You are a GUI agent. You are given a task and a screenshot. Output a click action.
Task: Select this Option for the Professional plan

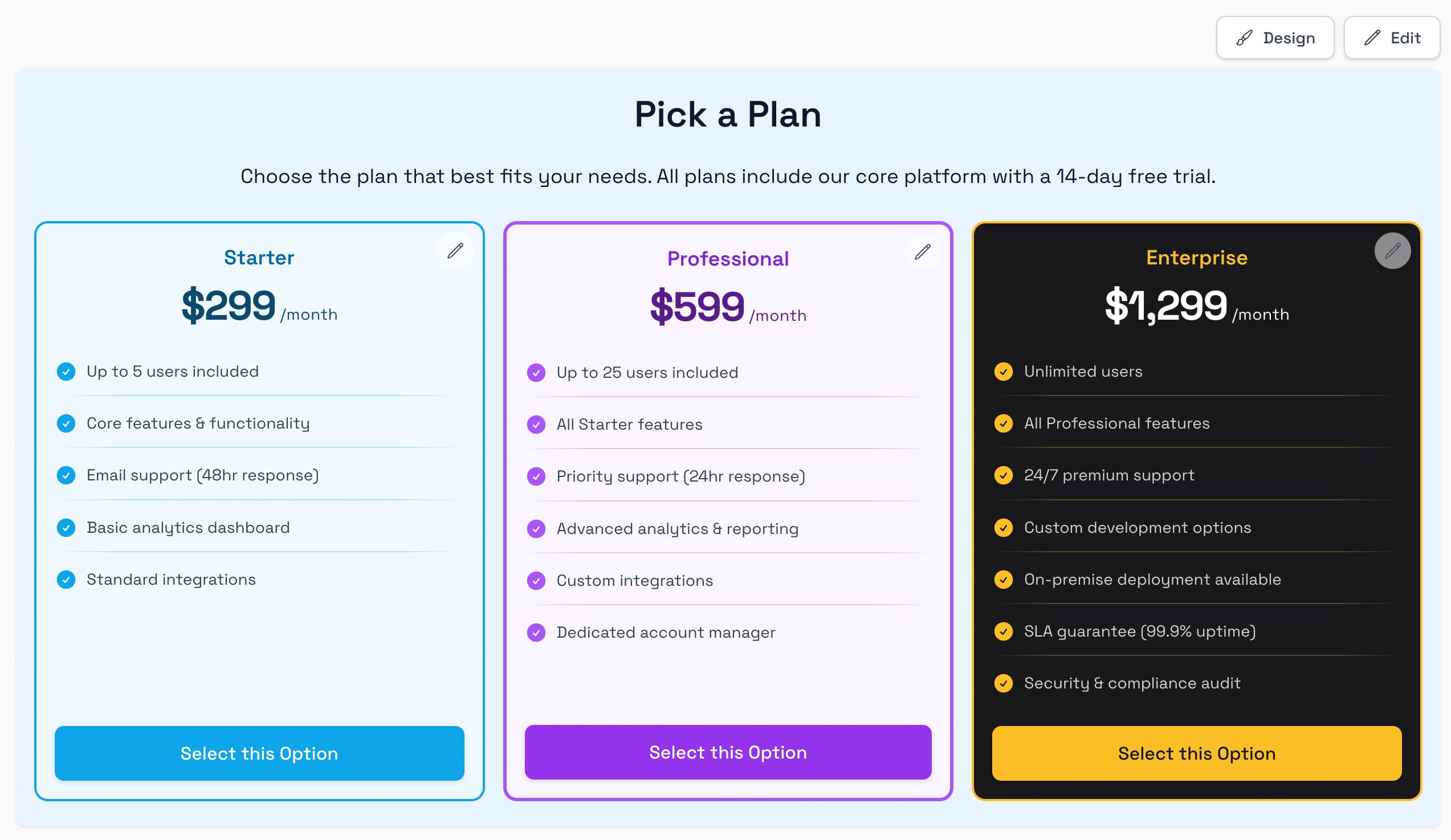pos(727,752)
